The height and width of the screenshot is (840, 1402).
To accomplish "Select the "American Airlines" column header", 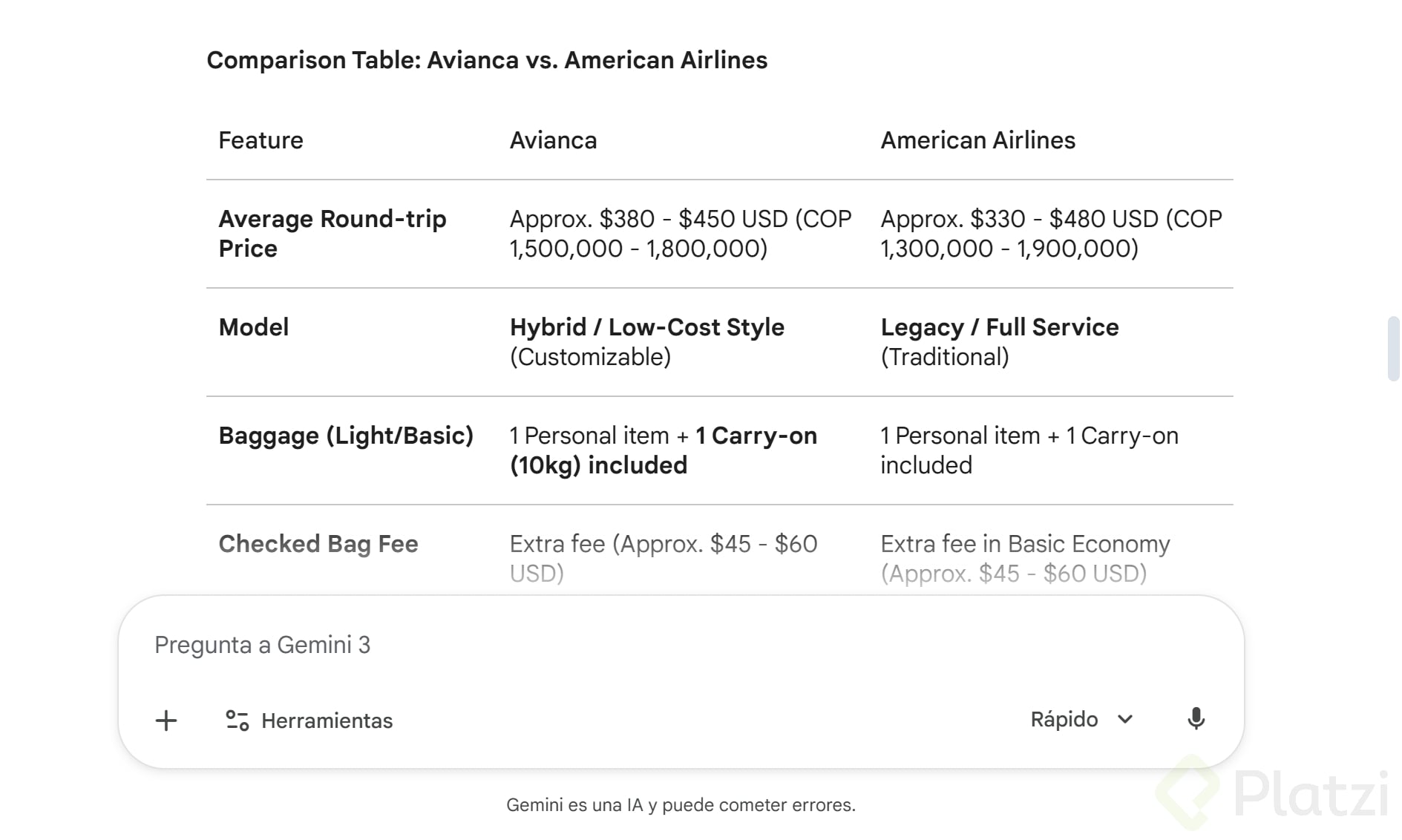I will (x=977, y=140).
